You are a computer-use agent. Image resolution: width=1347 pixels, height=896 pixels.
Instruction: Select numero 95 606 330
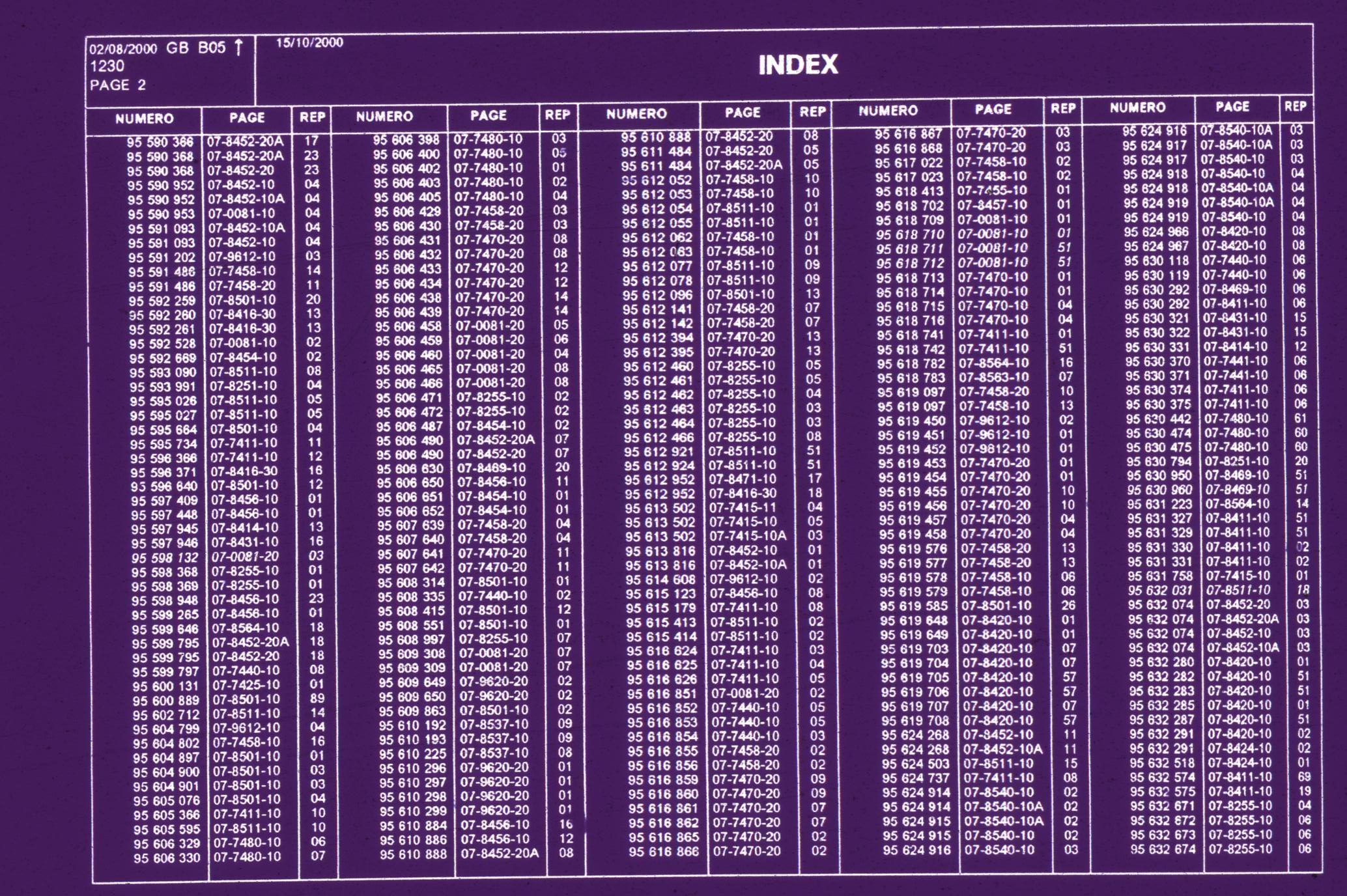[x=167, y=858]
